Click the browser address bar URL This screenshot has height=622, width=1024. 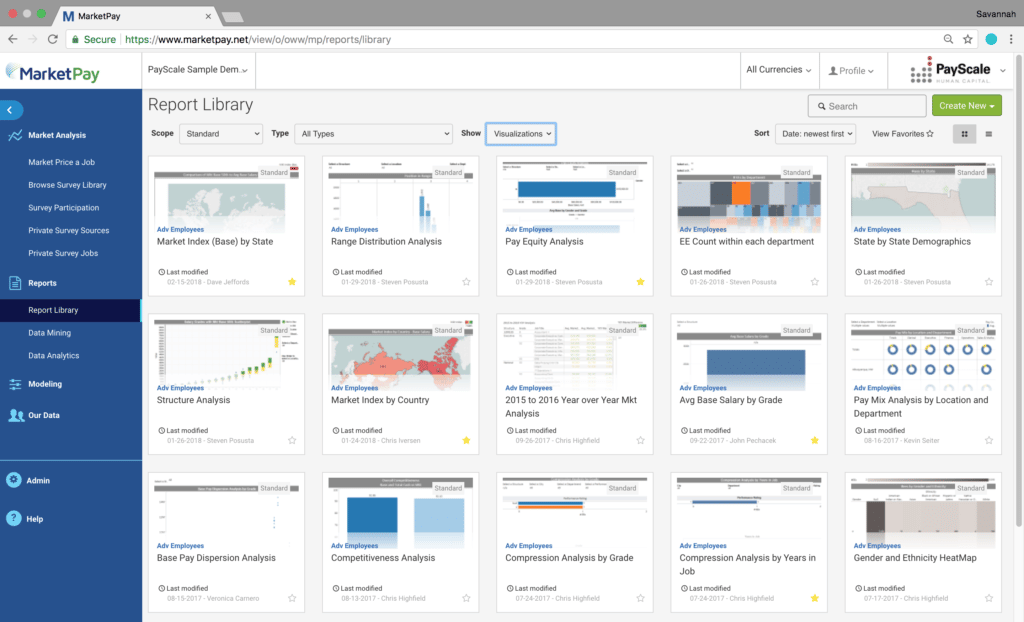(258, 39)
